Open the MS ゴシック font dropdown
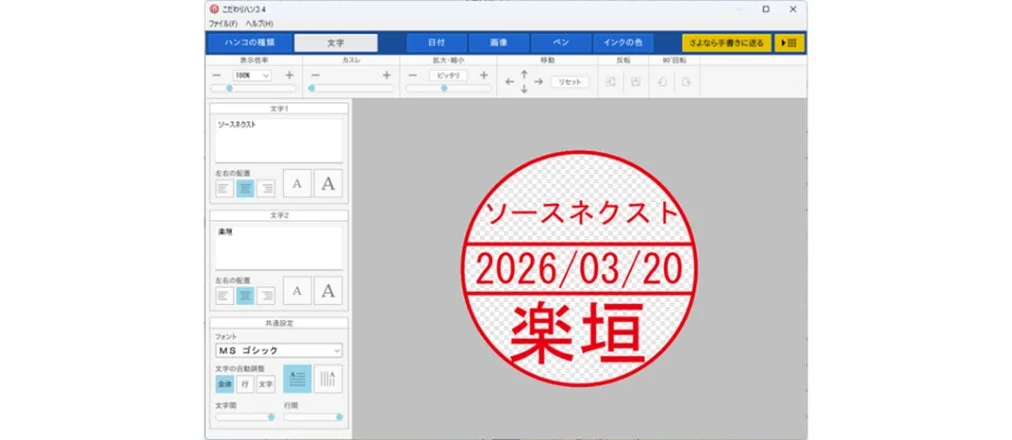The width and height of the screenshot is (1012, 440). click(279, 351)
